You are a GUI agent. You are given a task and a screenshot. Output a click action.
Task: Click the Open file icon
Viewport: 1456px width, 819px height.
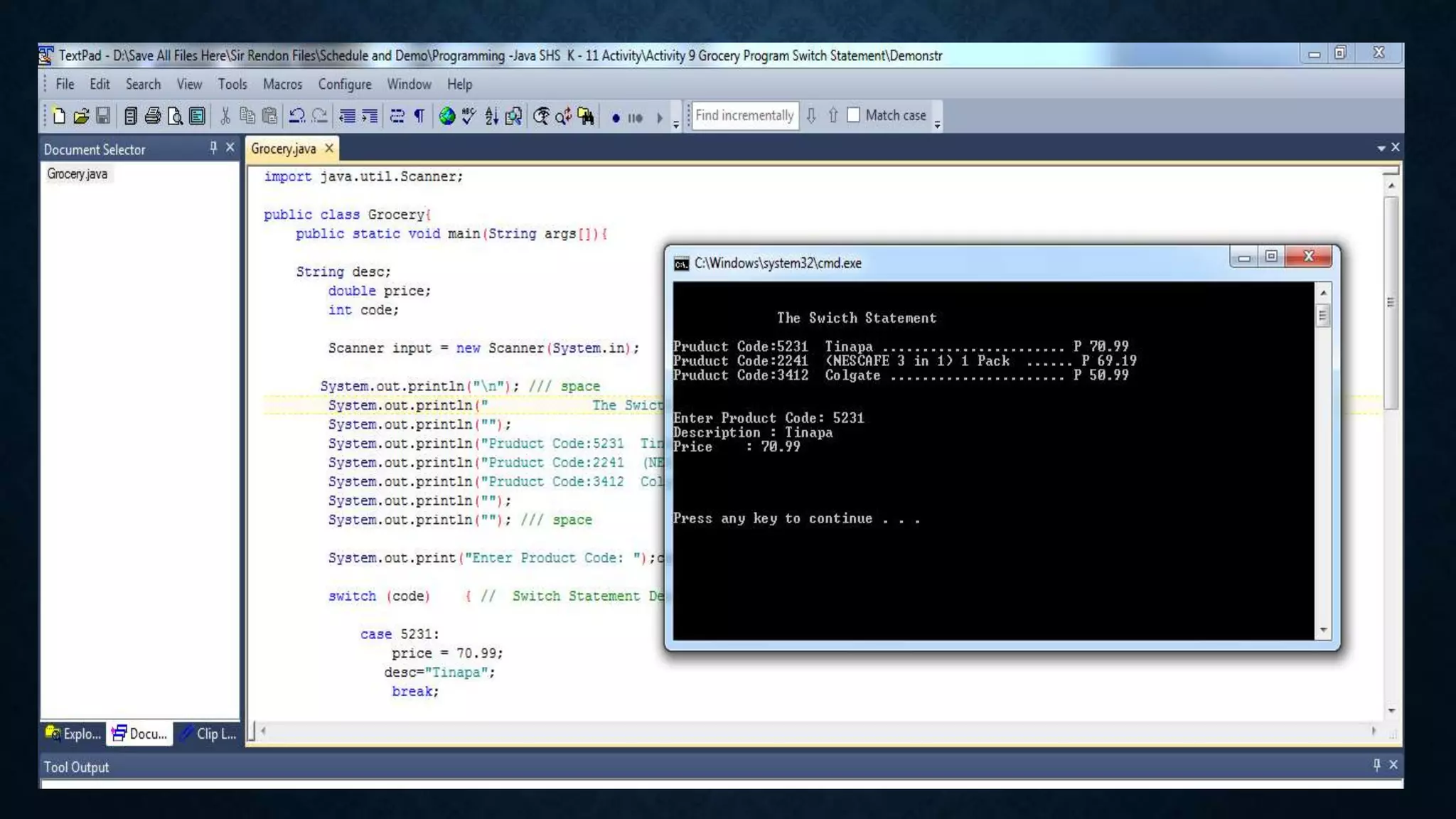coord(81,116)
